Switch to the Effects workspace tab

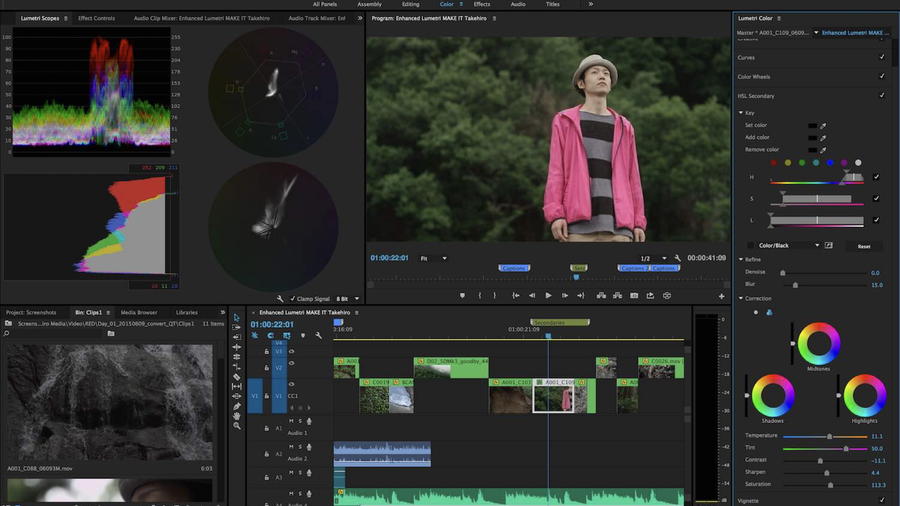click(482, 4)
